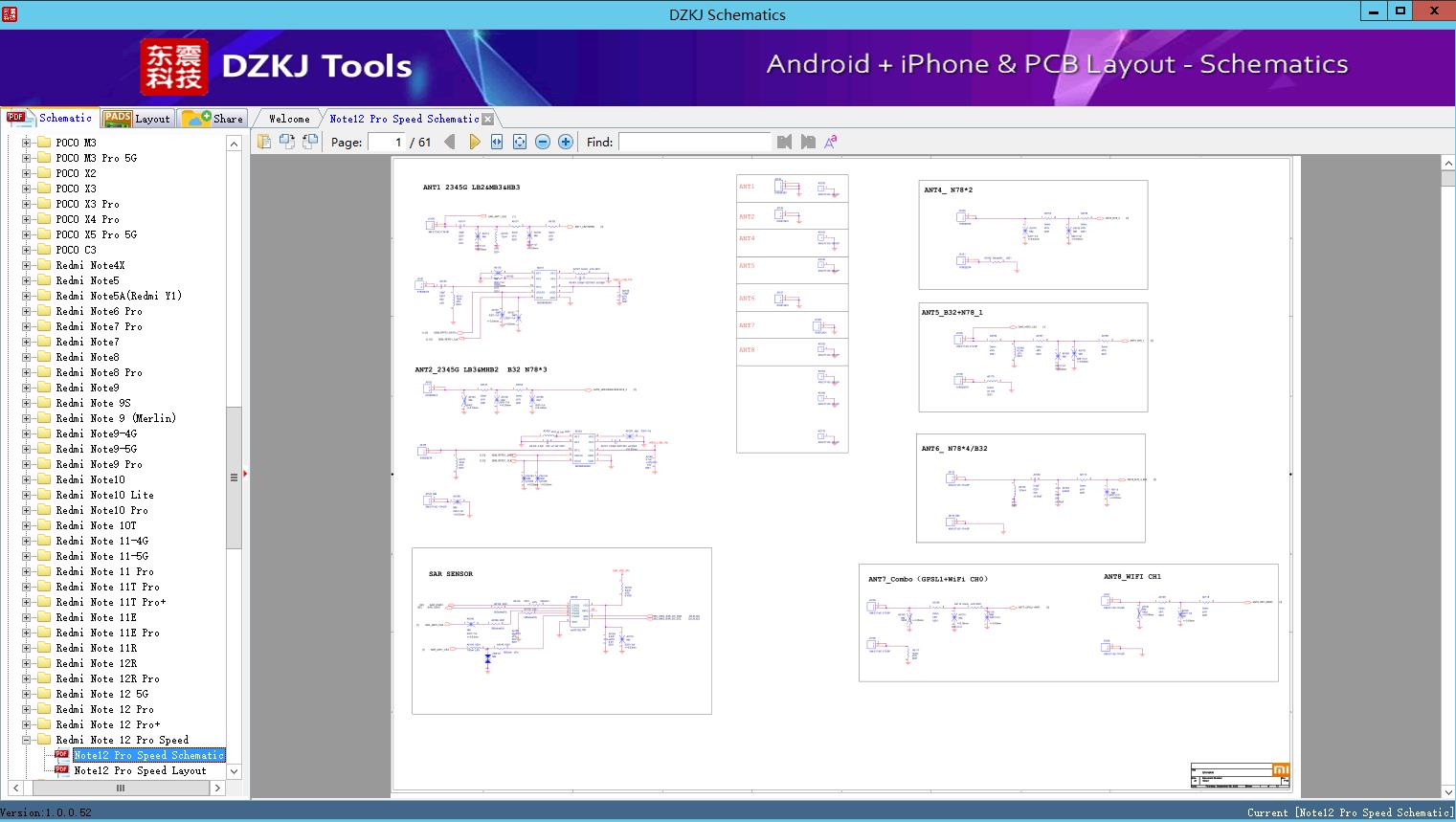1456x822 pixels.
Task: Select Redmi Note 9 (Merlin) item
Action: 116,418
